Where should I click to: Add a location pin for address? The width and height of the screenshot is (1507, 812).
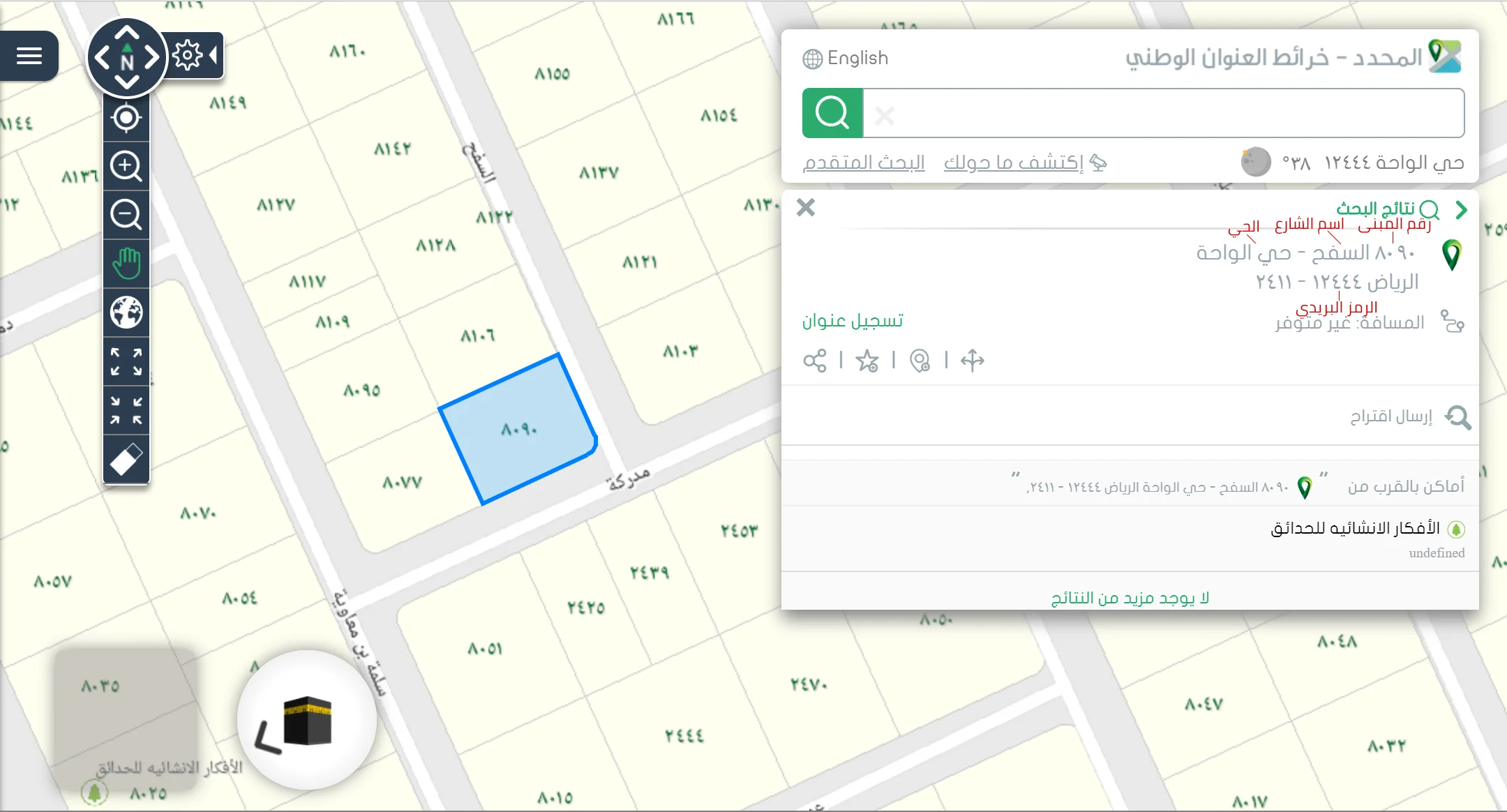920,361
